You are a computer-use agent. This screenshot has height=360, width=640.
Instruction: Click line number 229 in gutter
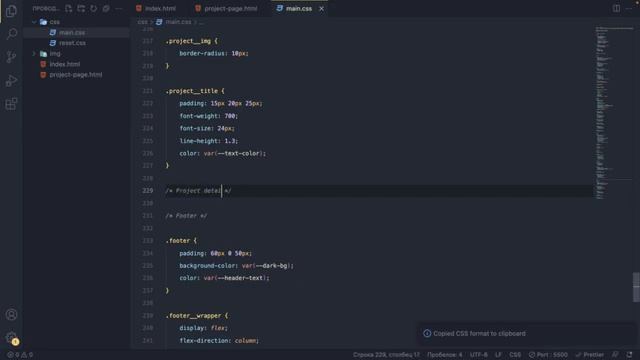click(147, 191)
